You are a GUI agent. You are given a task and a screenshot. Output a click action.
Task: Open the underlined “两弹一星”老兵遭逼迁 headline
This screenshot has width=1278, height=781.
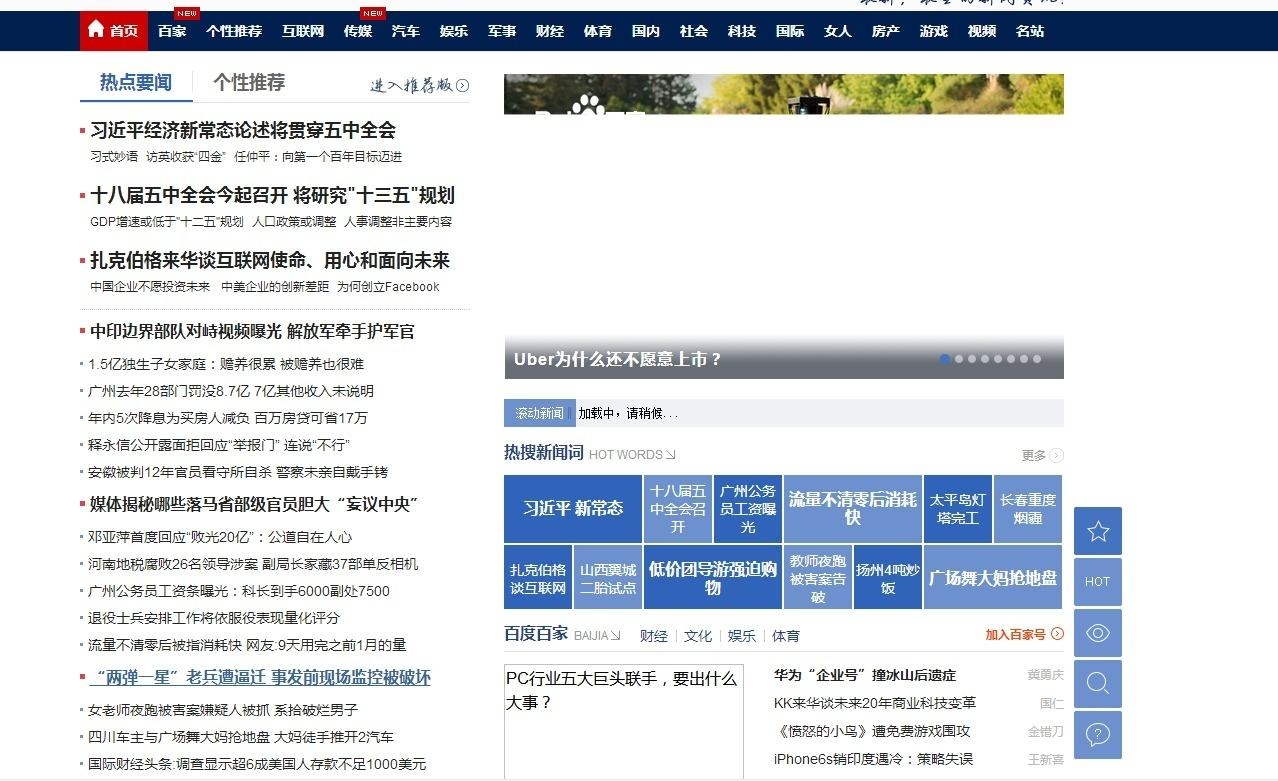(x=260, y=678)
